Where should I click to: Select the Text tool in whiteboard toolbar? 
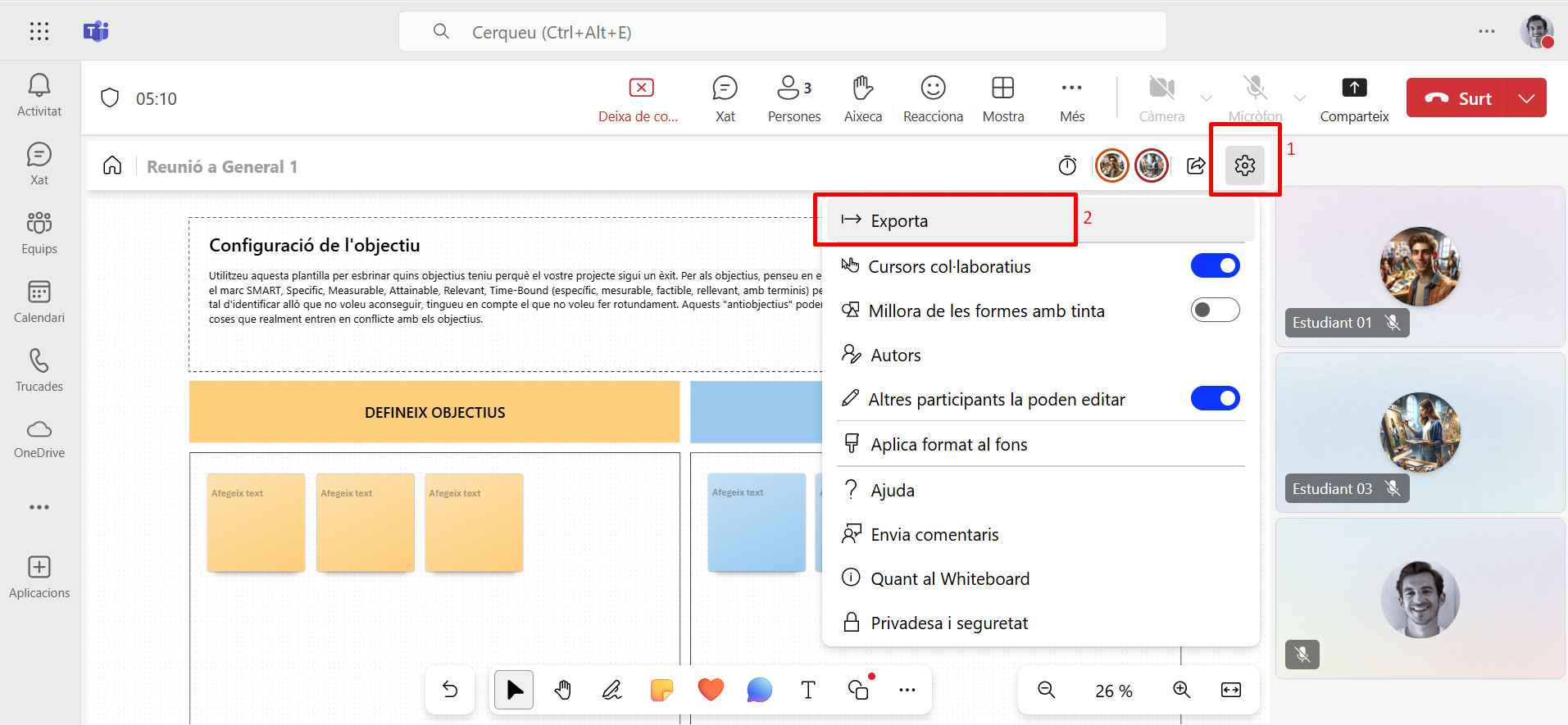(x=808, y=690)
